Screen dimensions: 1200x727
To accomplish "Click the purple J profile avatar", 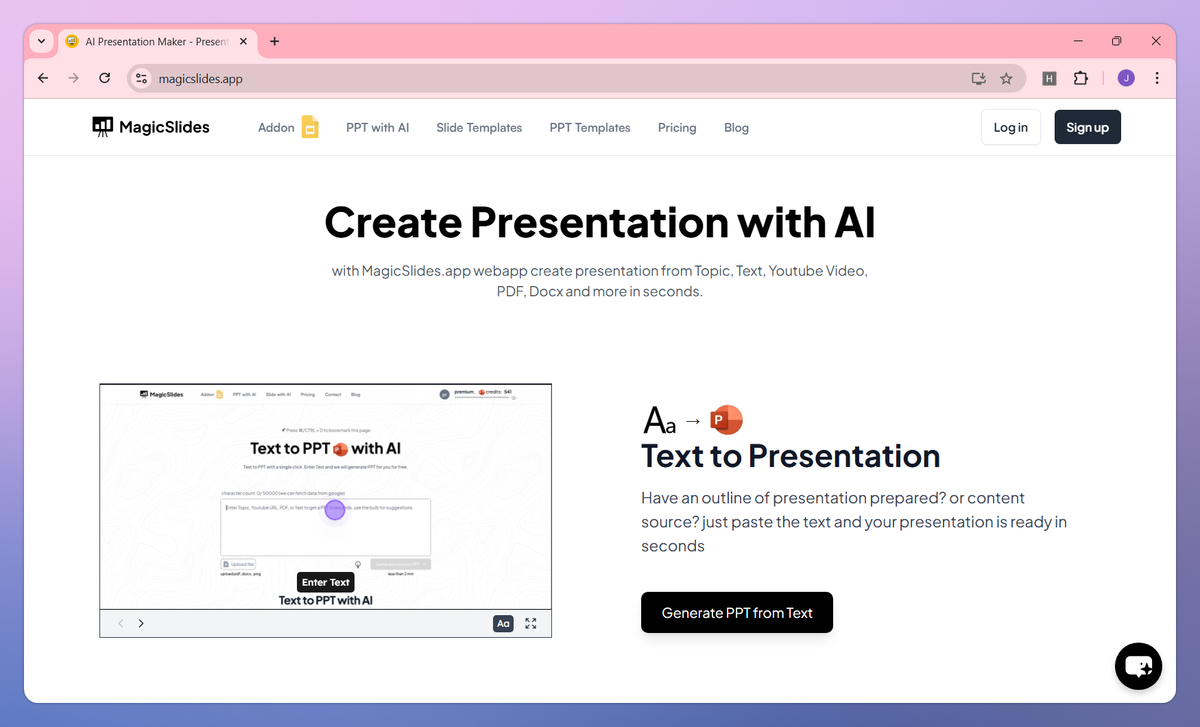I will point(1125,78).
